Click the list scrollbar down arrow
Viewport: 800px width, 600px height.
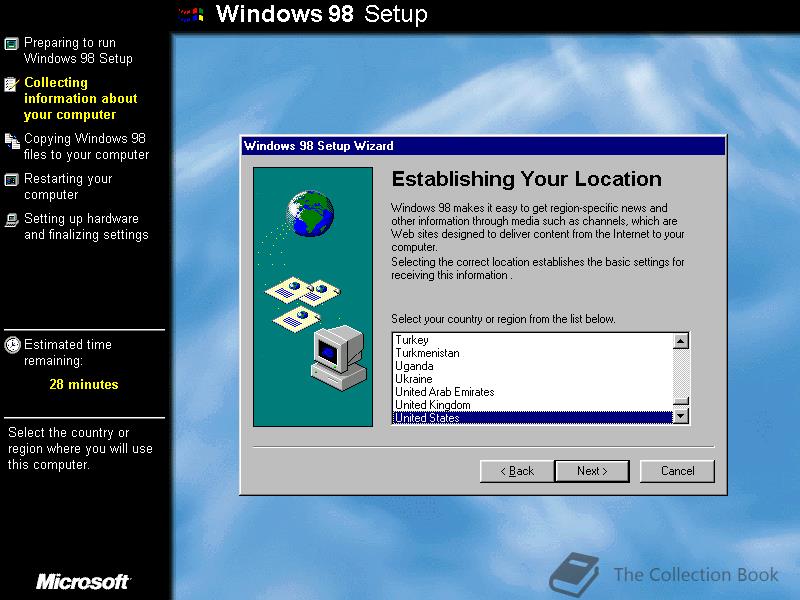click(681, 416)
